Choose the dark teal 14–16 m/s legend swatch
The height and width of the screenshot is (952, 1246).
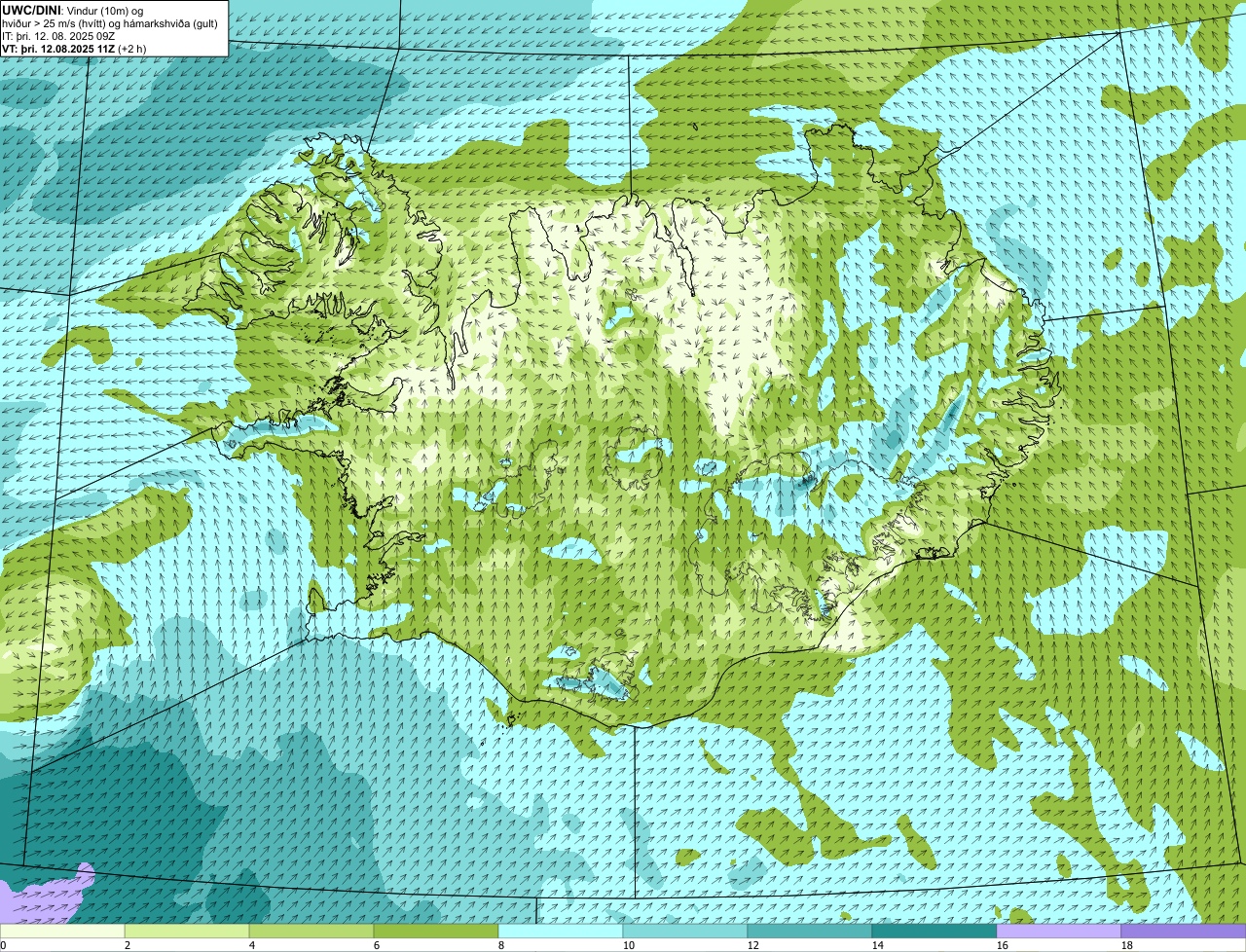tap(934, 932)
